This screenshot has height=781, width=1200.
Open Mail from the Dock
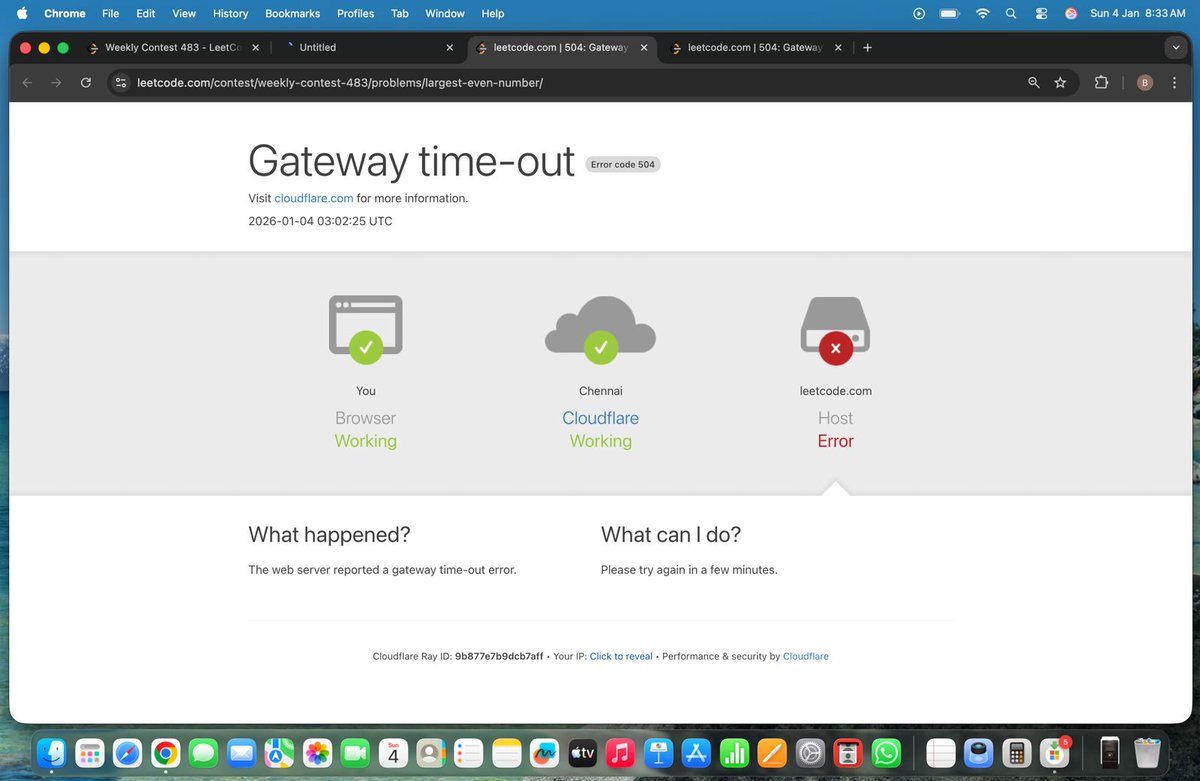click(x=242, y=752)
